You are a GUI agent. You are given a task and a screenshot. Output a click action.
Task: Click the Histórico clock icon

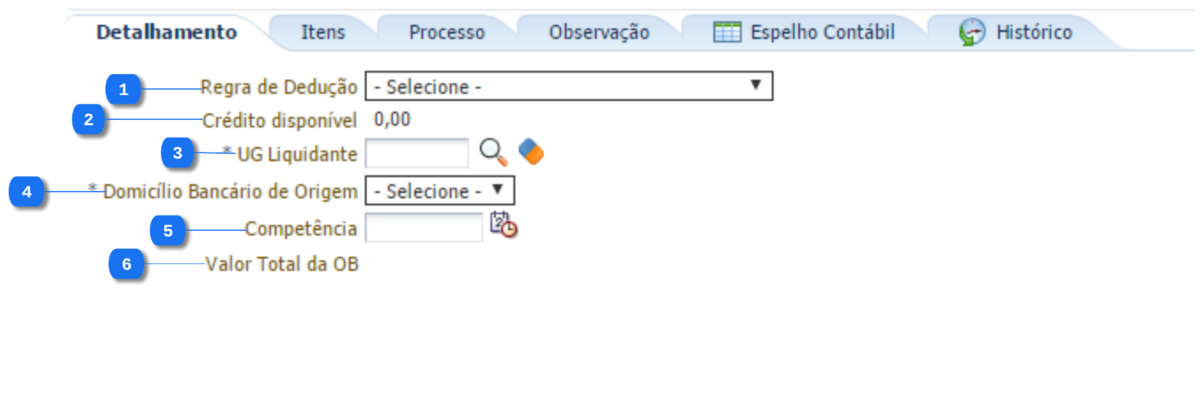click(x=972, y=32)
